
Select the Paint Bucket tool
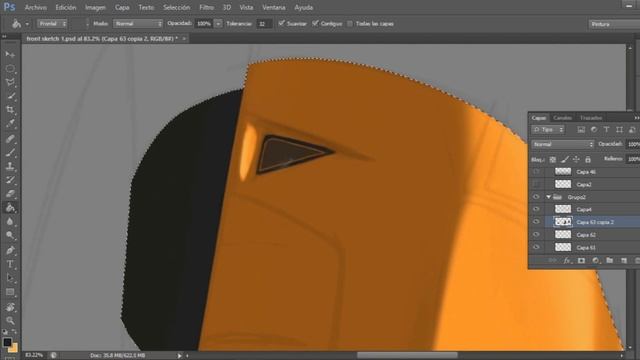tap(10, 208)
